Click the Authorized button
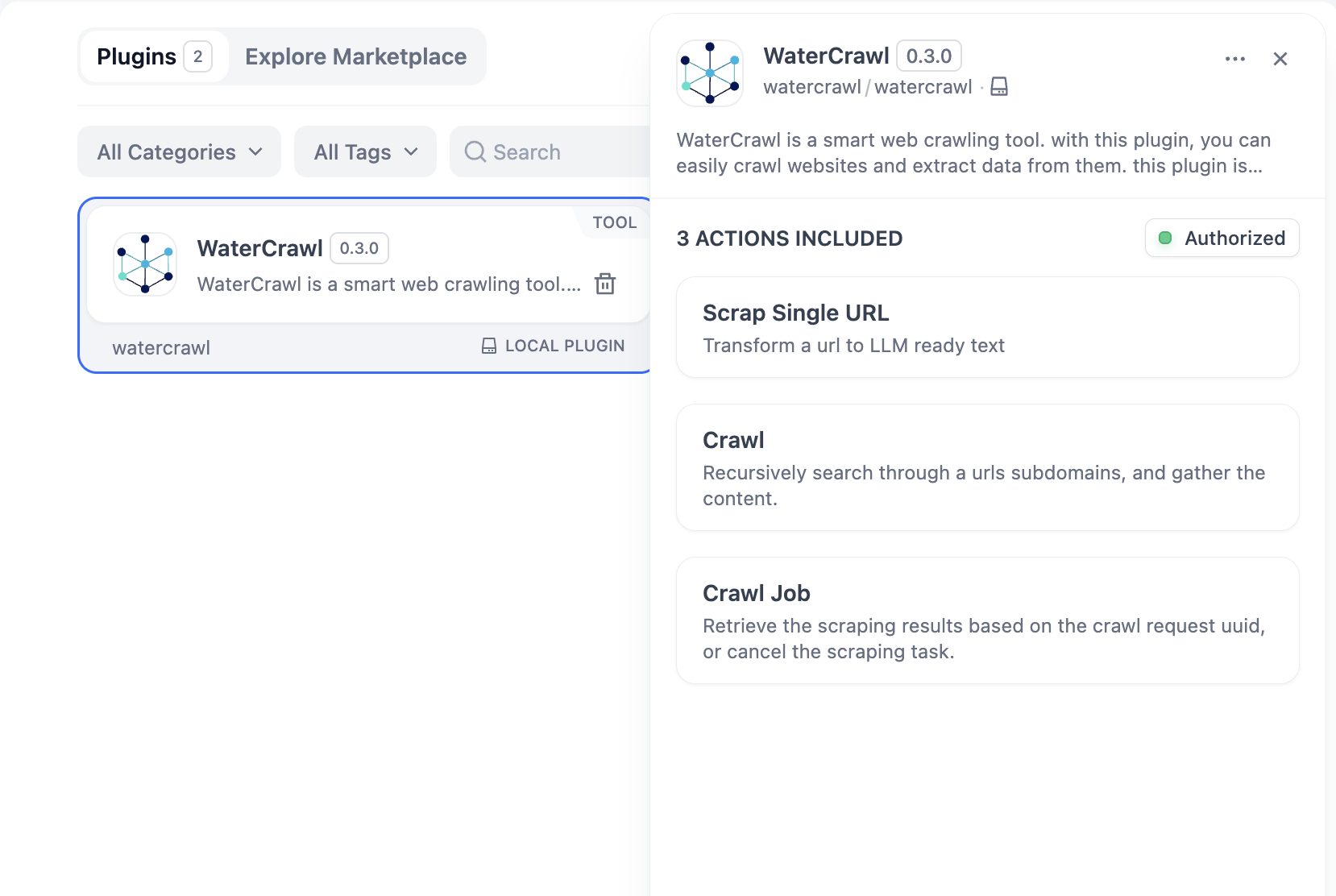This screenshot has width=1336, height=896. [1222, 238]
